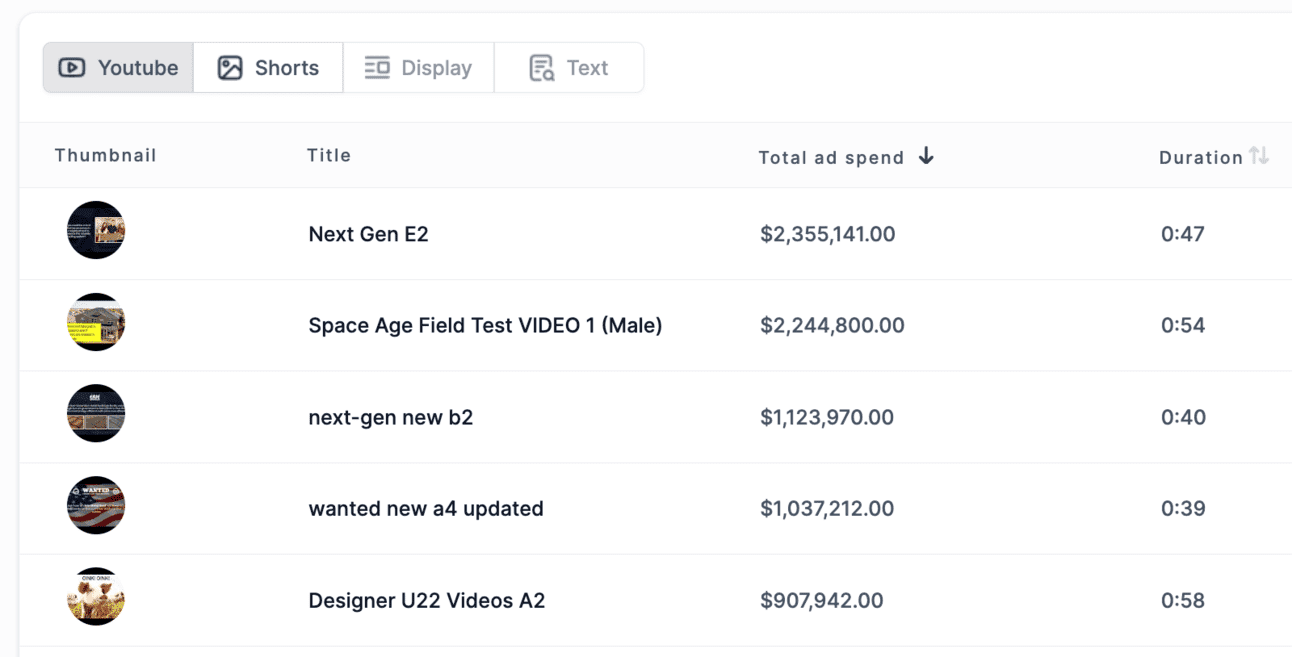This screenshot has width=1292, height=657.
Task: Open the Space Age Field Test thumbnail
Action: (96, 322)
